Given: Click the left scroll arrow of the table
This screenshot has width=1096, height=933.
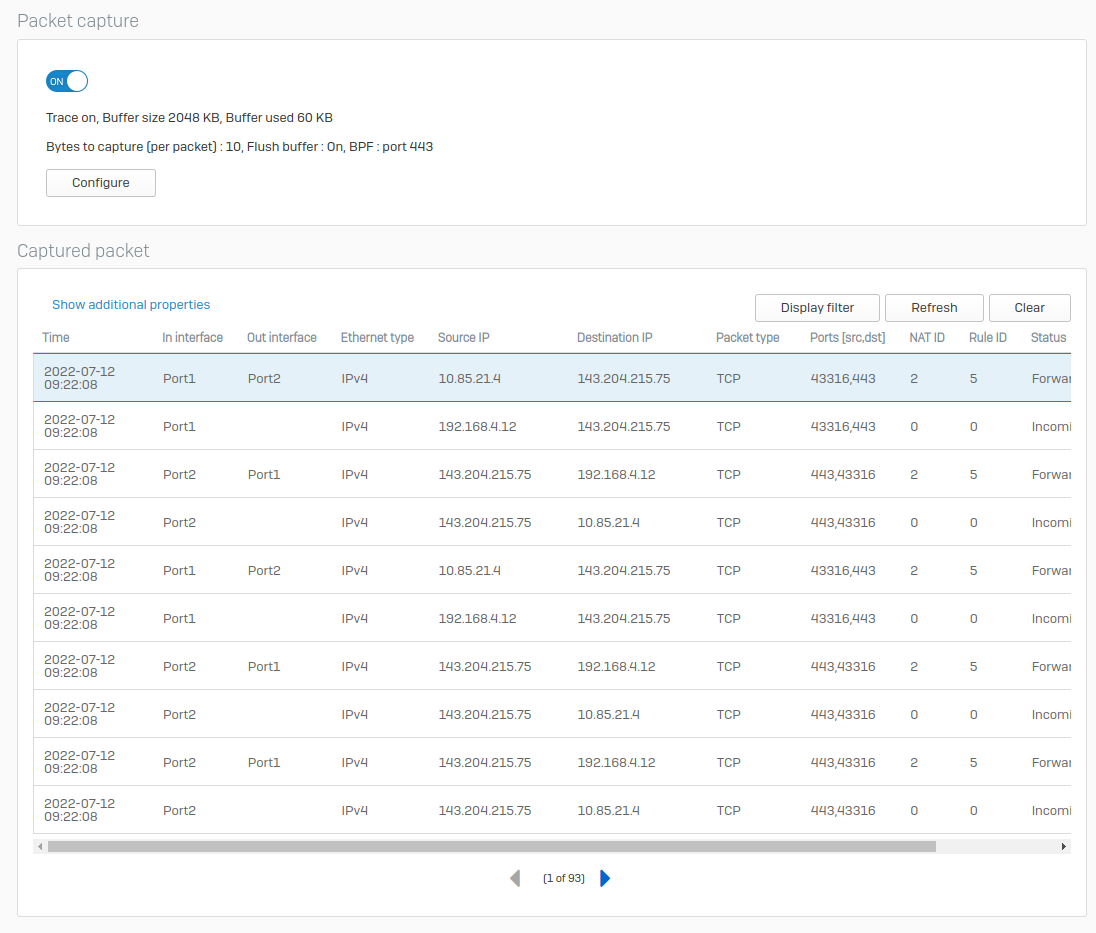Looking at the screenshot, I should 39,846.
